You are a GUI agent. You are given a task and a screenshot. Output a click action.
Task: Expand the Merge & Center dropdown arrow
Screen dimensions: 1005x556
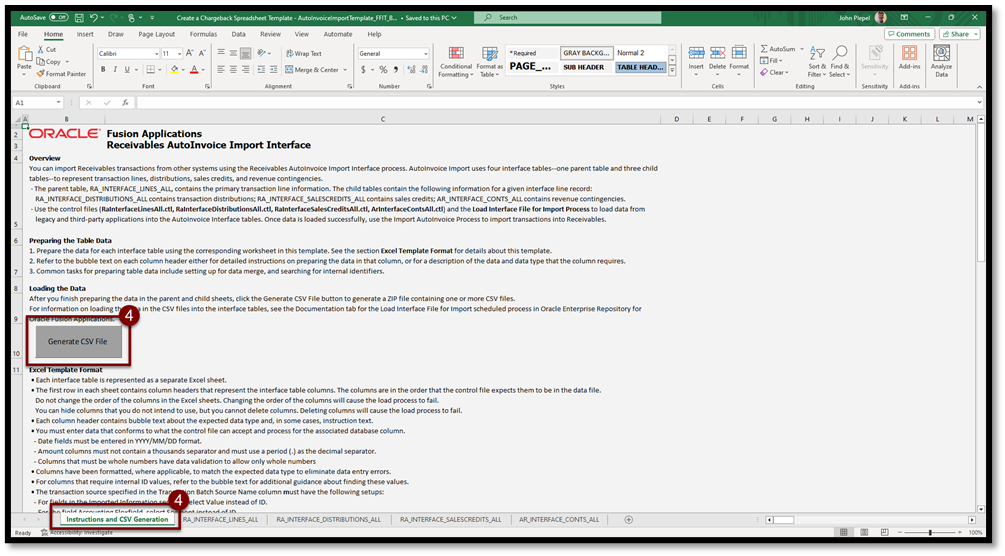(345, 70)
